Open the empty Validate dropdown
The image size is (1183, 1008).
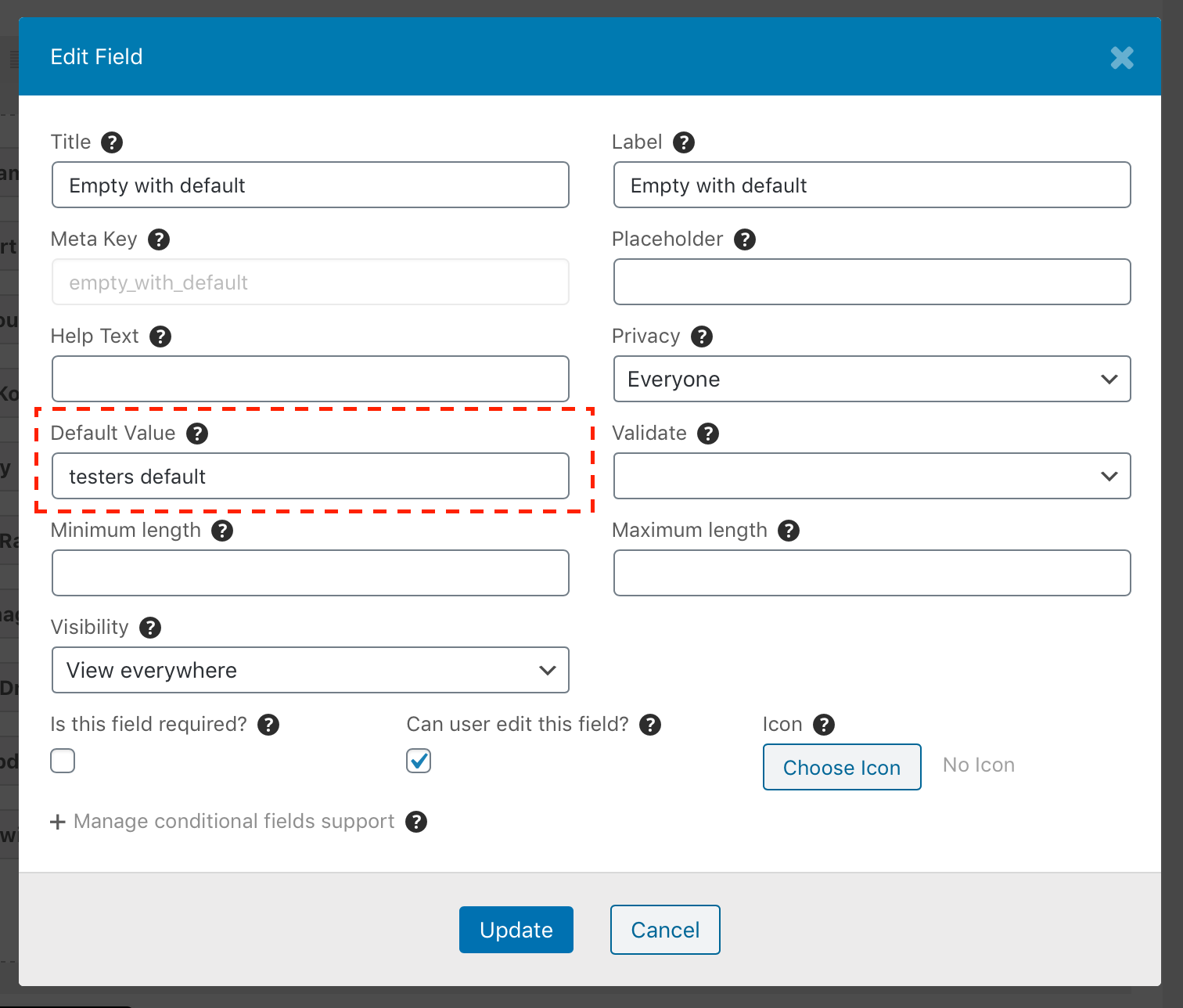tap(872, 476)
